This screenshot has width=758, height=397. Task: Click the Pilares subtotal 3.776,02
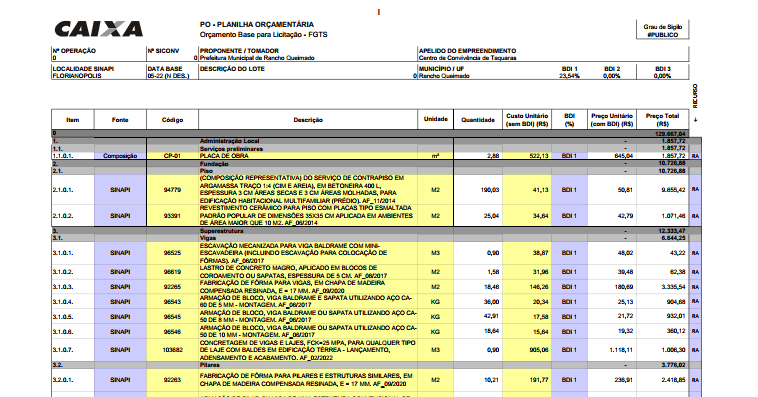pos(673,365)
